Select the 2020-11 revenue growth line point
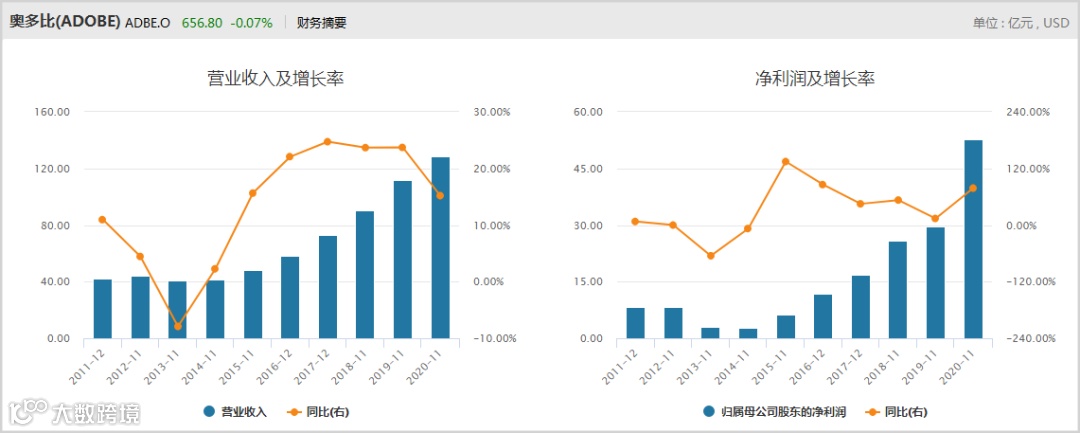 point(440,196)
